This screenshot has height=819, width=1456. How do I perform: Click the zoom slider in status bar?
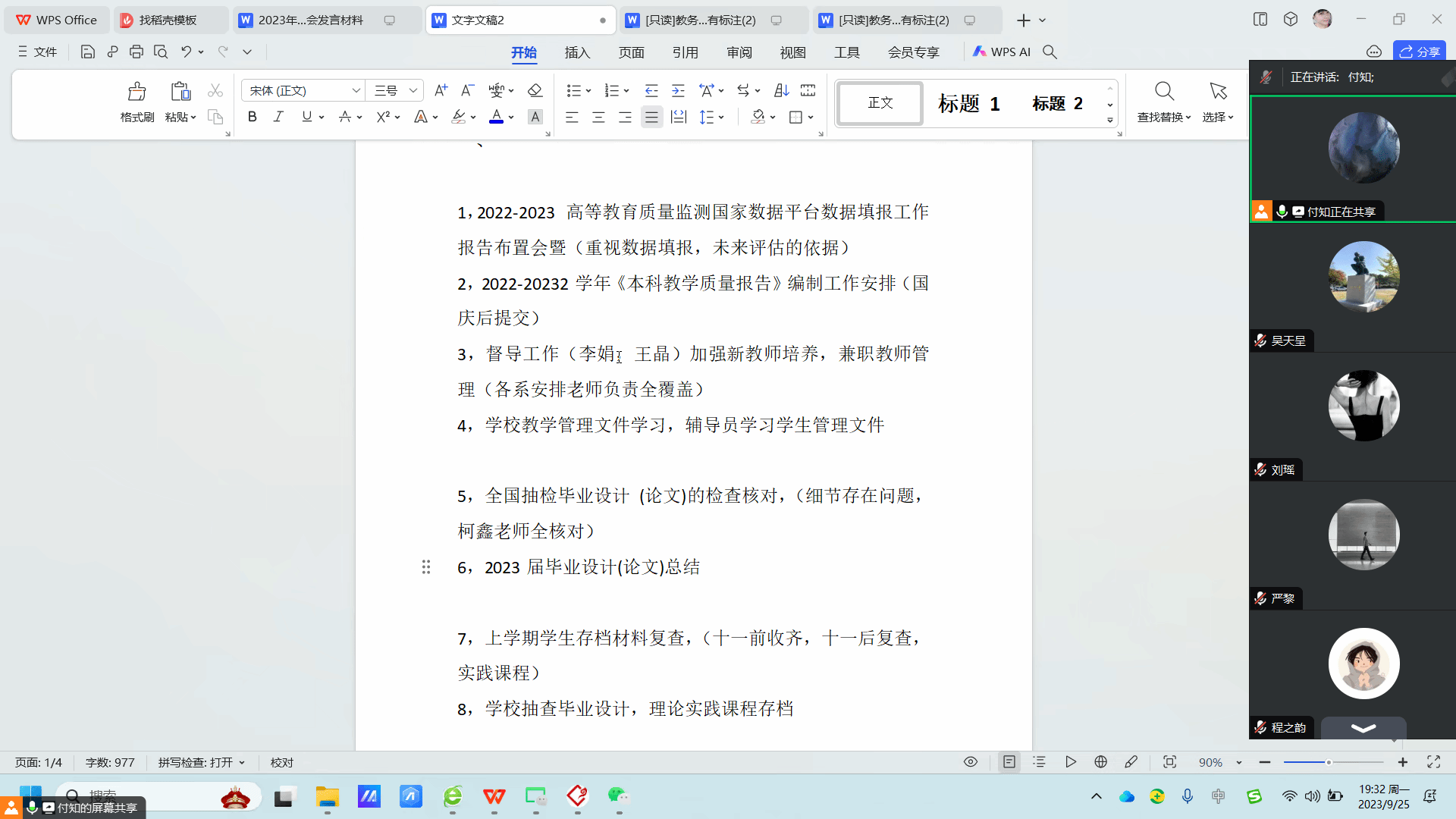[1329, 762]
